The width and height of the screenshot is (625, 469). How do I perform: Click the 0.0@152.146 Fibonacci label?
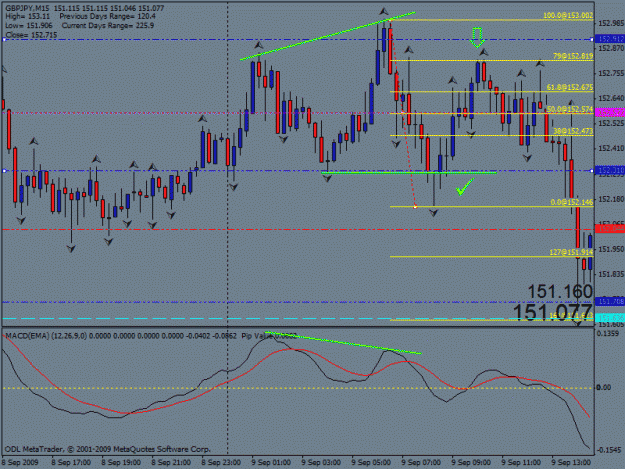(x=572, y=202)
